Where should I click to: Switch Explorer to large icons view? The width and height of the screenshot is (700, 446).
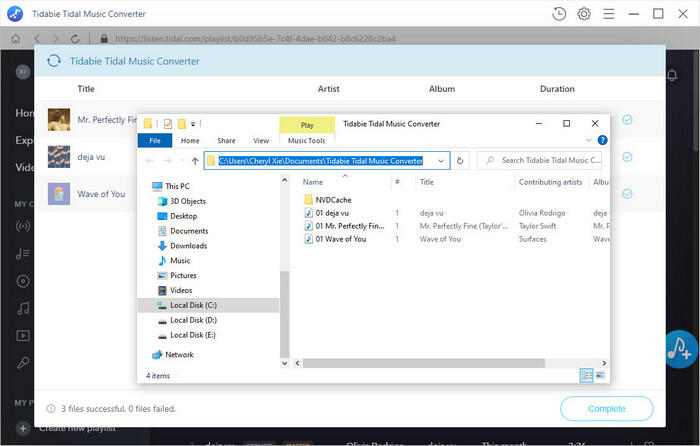tap(600, 375)
